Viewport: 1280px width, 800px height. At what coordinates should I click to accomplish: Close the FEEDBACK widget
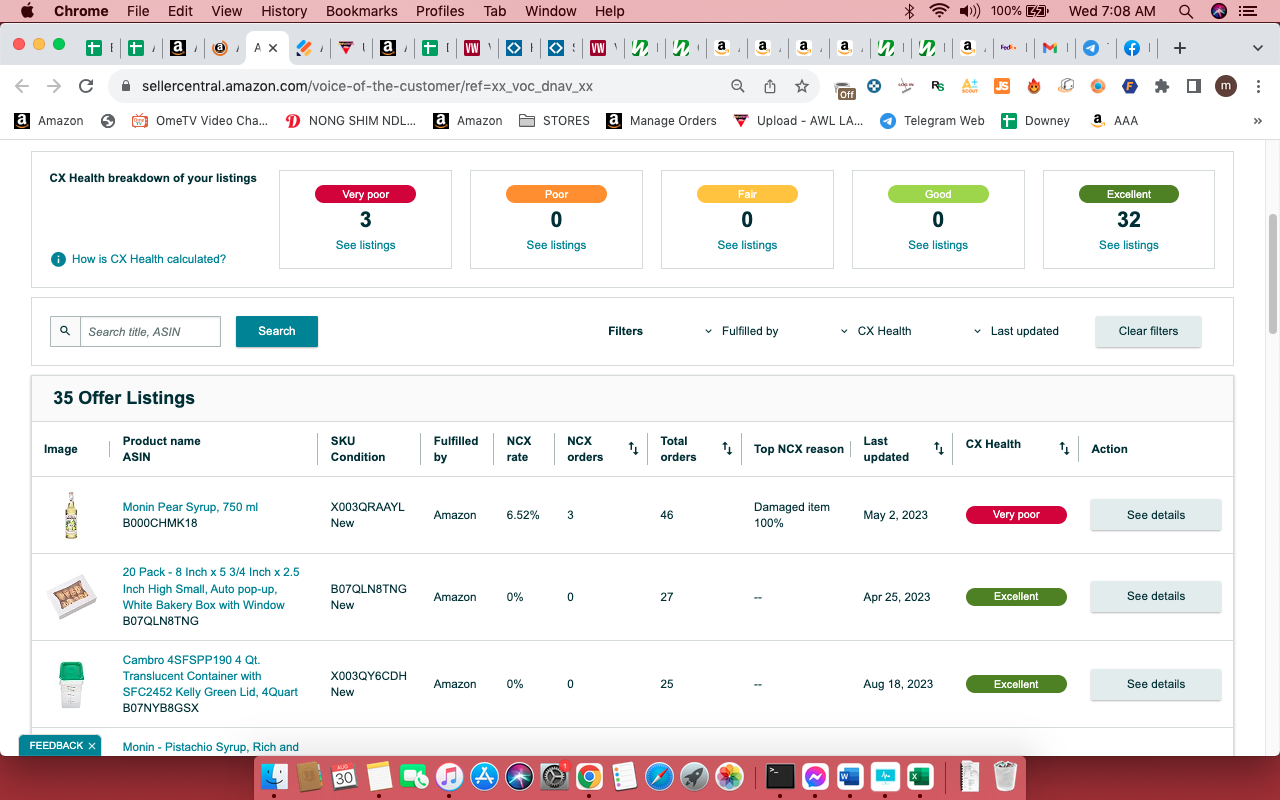click(92, 746)
